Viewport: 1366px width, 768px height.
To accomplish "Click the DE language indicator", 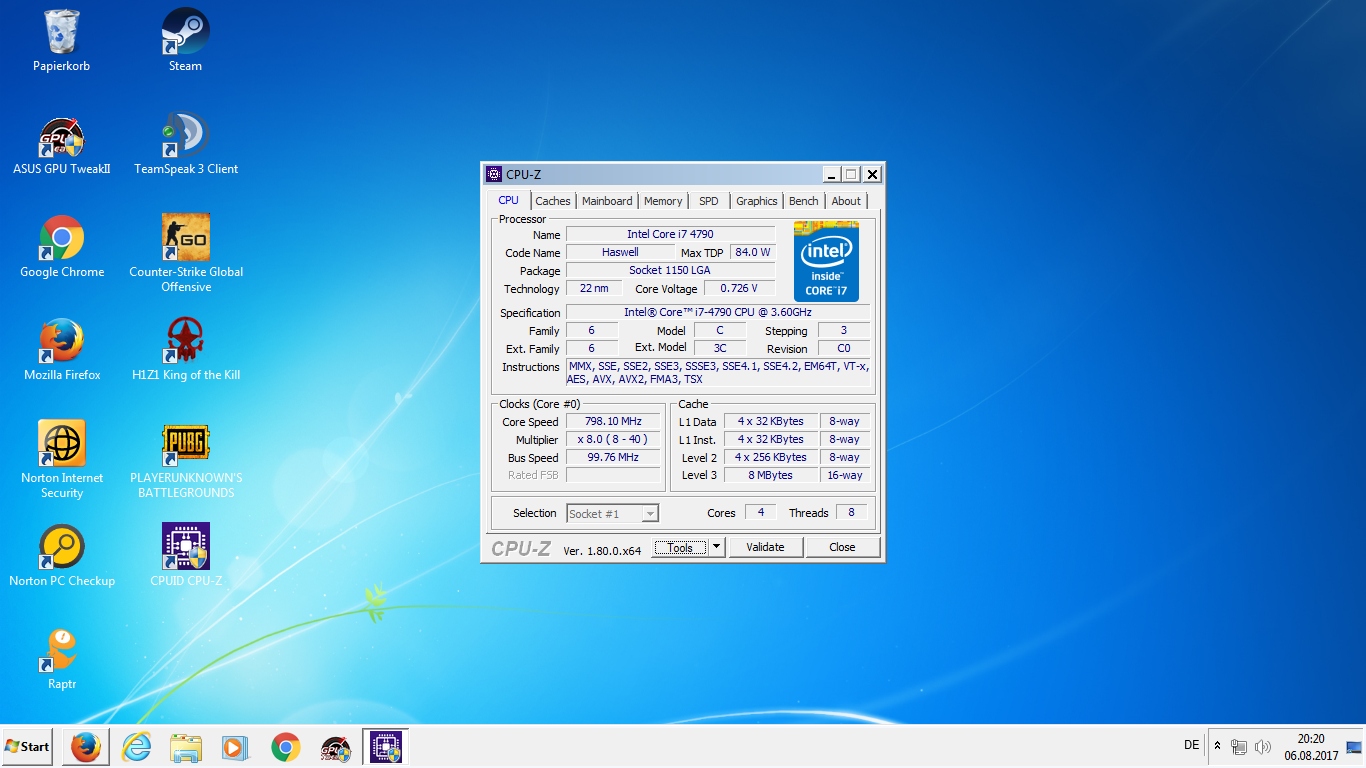I will [x=1191, y=745].
